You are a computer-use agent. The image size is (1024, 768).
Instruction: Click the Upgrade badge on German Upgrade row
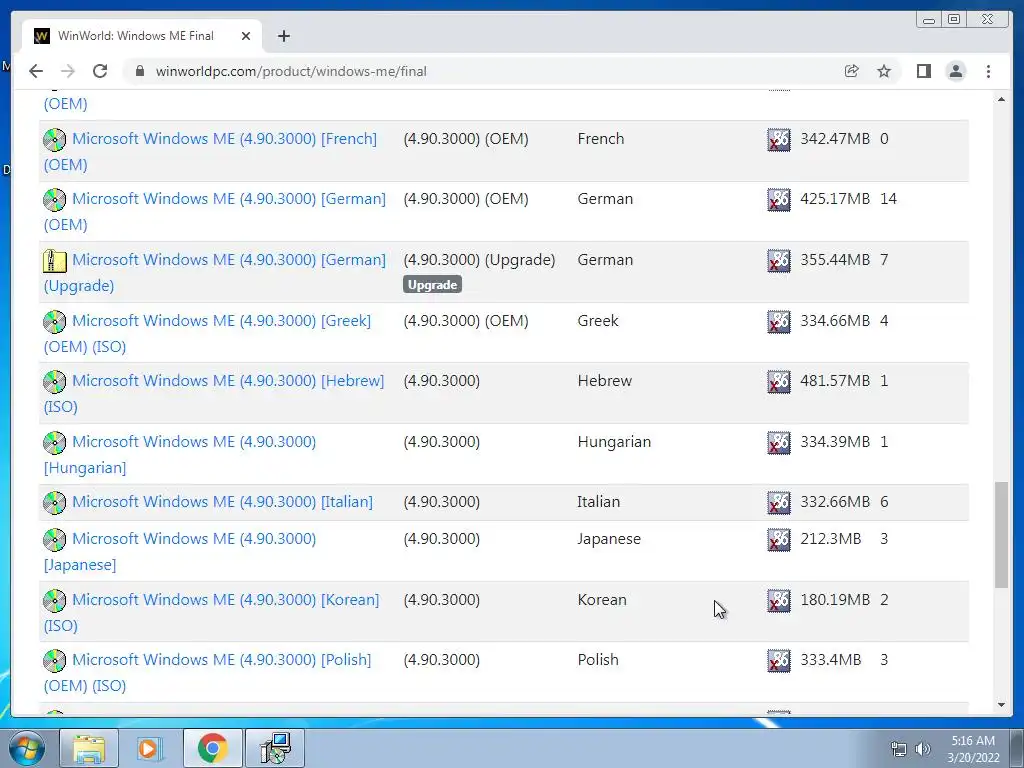click(x=432, y=285)
